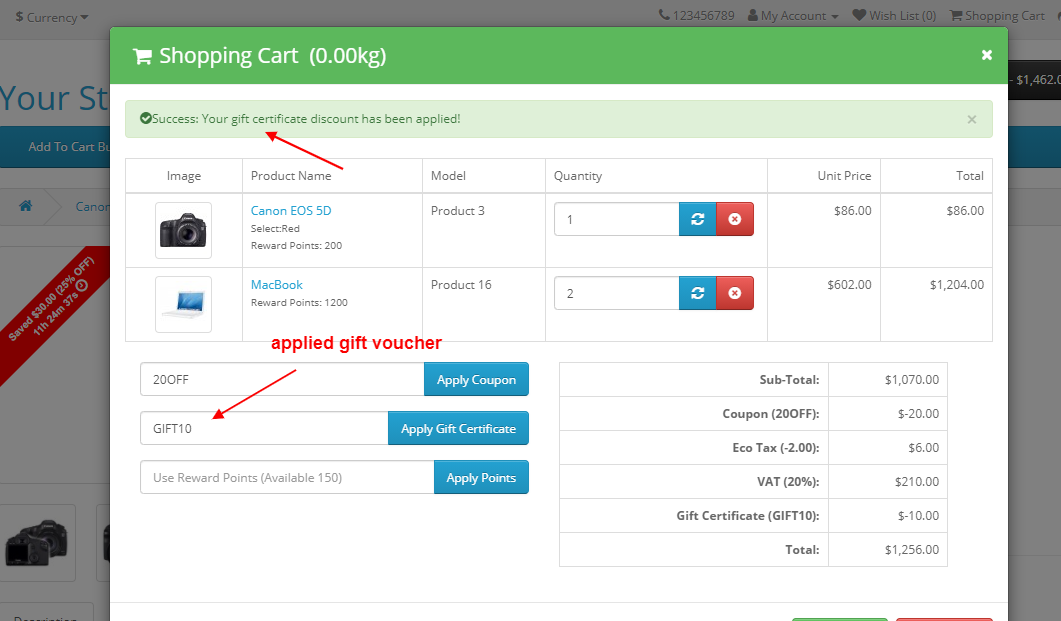Viewport: 1061px width, 621px height.
Task: Click the reward points input field
Action: [285, 477]
